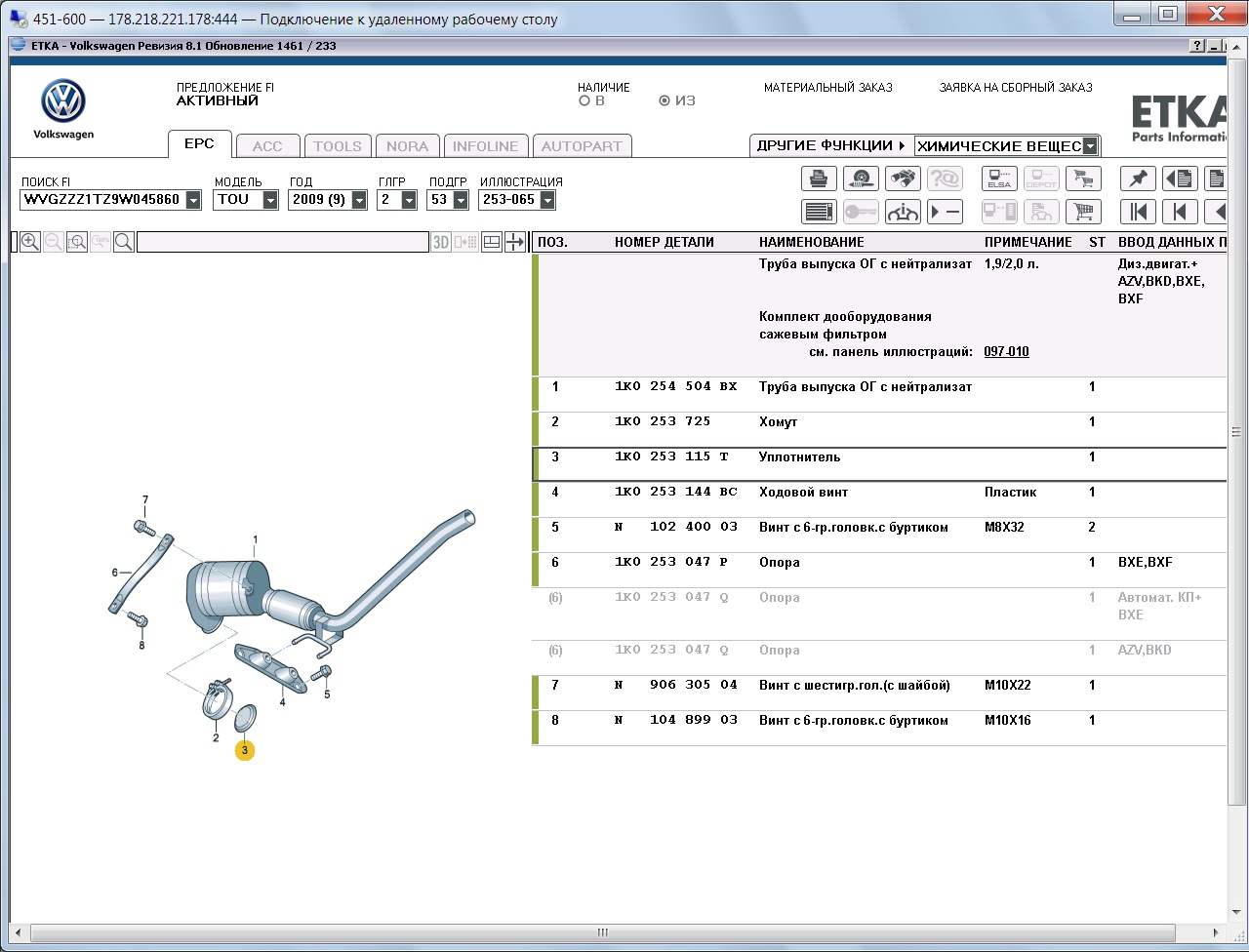The height and width of the screenshot is (952, 1249).
Task: Click the crosshair arrow icon
Action: (515, 242)
